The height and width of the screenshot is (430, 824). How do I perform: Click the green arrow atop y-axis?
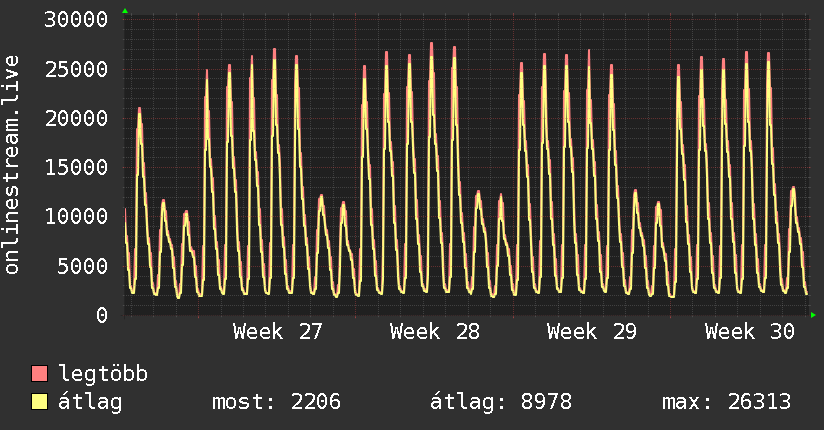[125, 11]
